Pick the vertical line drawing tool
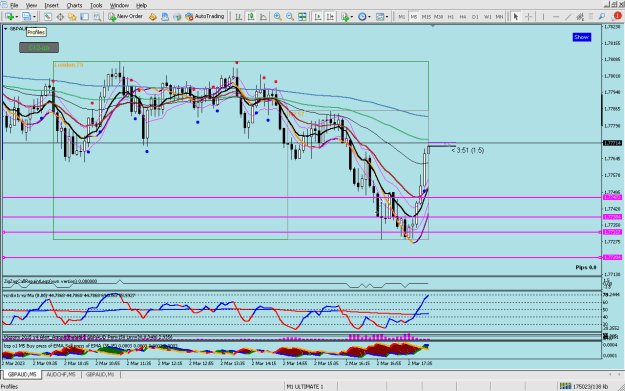This screenshot has height=391, width=625. point(543,17)
